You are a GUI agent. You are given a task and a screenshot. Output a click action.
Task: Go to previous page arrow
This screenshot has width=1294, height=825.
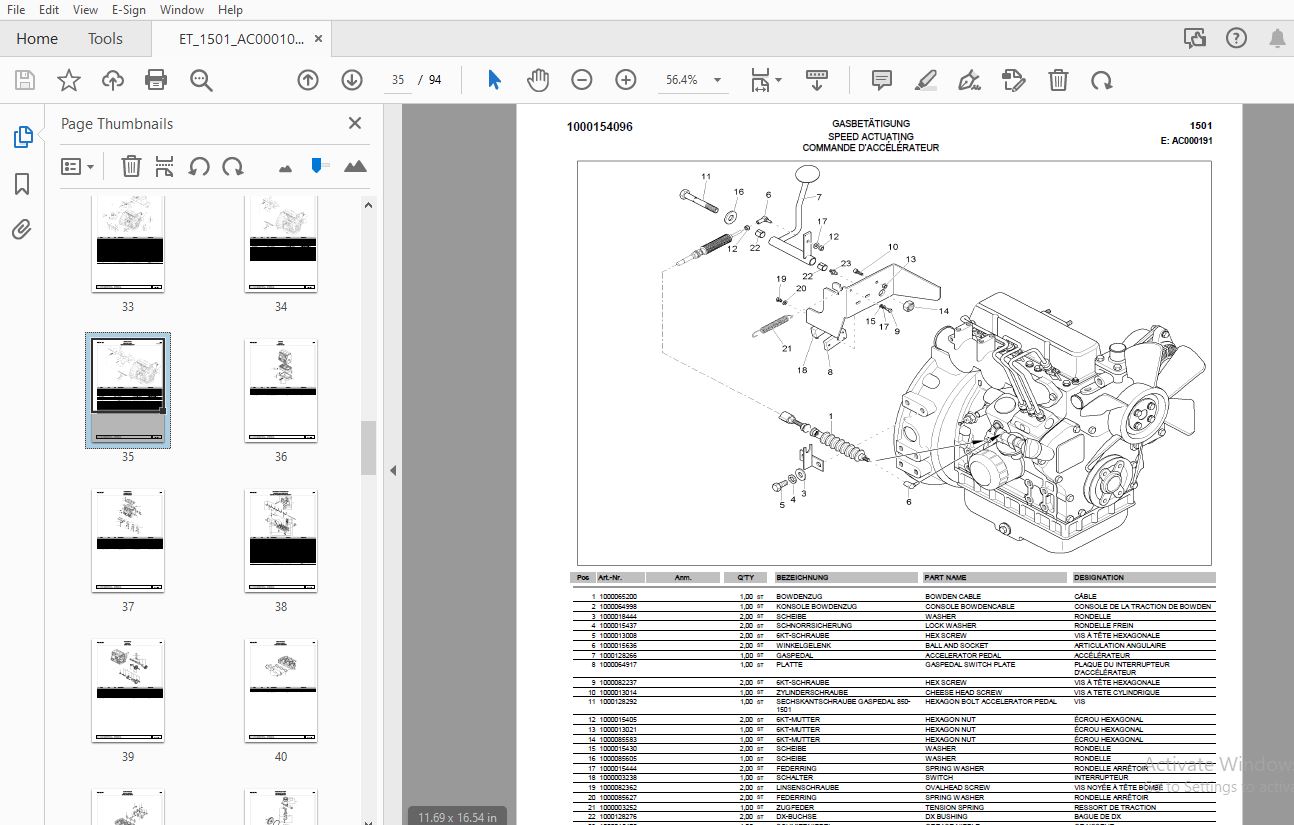click(x=308, y=80)
